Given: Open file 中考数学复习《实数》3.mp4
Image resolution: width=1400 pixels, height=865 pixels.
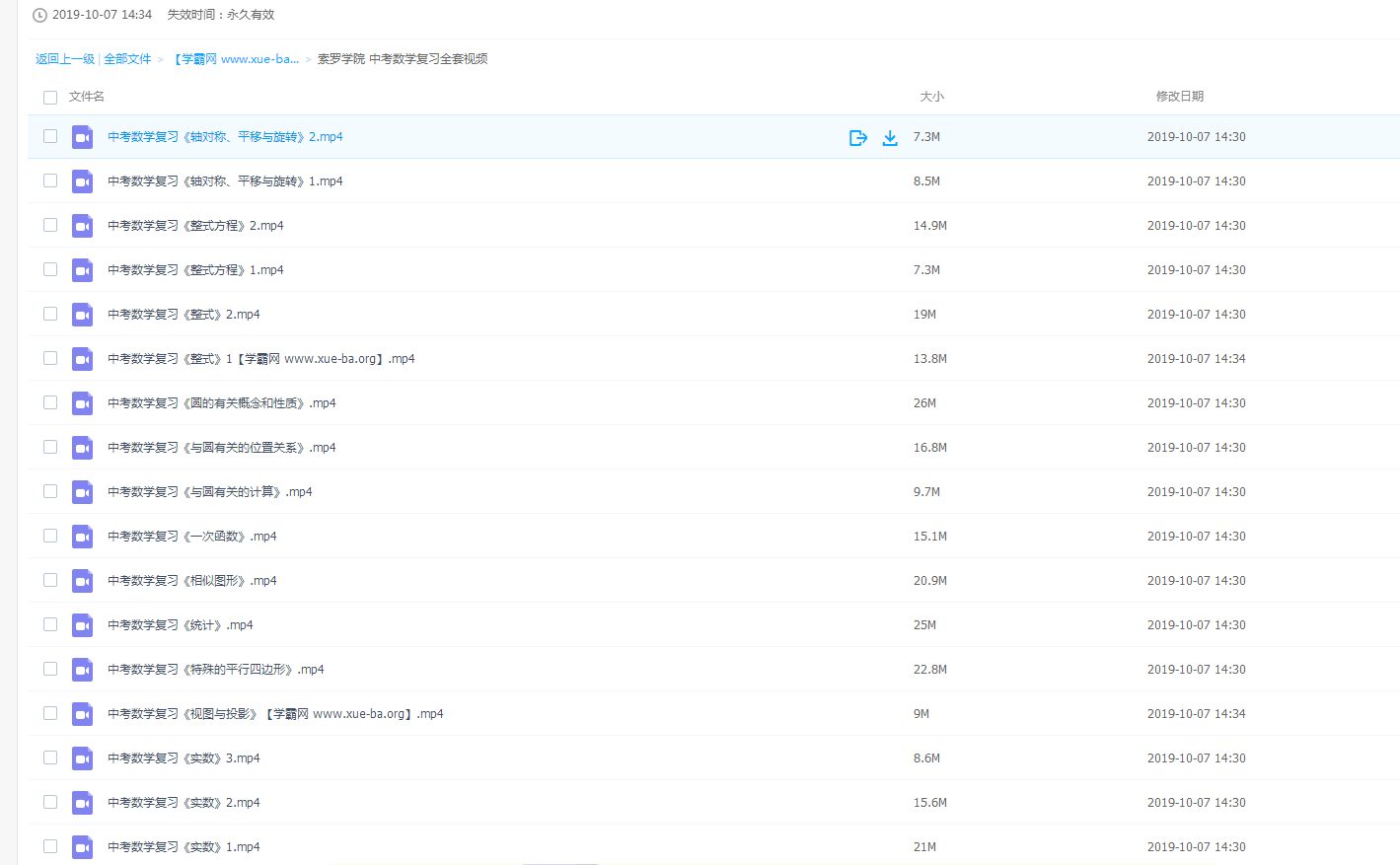Looking at the screenshot, I should click(184, 758).
